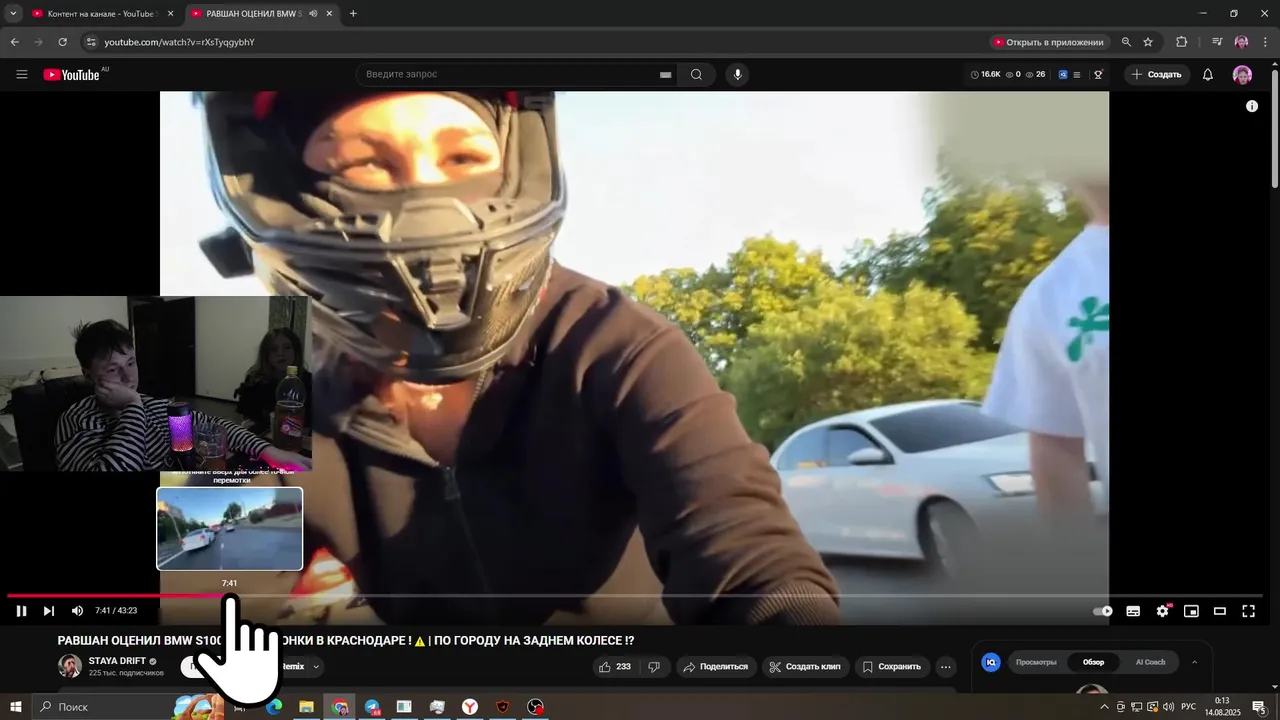The height and width of the screenshot is (720, 1280).
Task: Reload the current page
Action: (62, 42)
